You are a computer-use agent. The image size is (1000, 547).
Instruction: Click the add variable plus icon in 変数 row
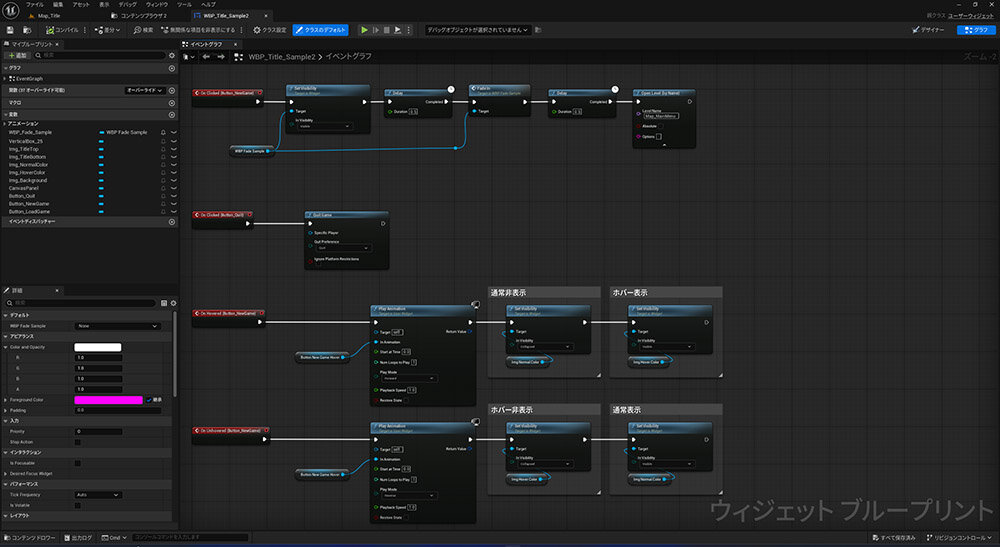click(172, 112)
